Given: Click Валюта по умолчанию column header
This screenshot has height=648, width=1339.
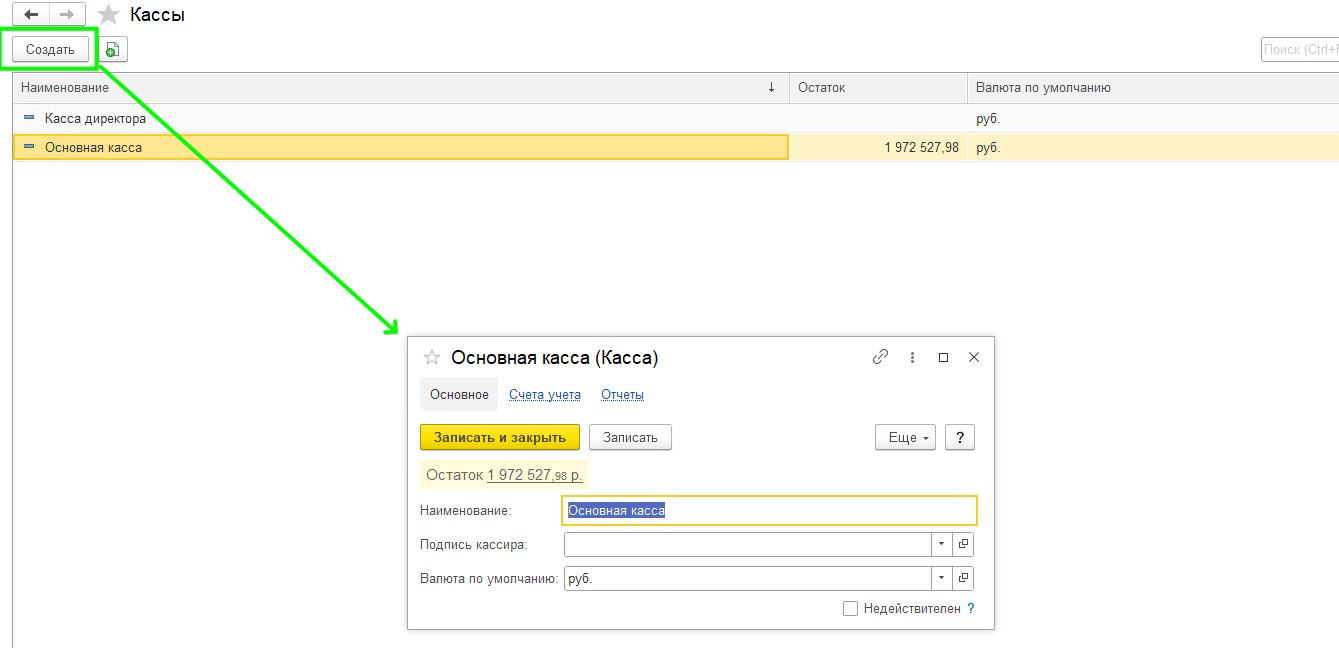Looking at the screenshot, I should (1153, 88).
